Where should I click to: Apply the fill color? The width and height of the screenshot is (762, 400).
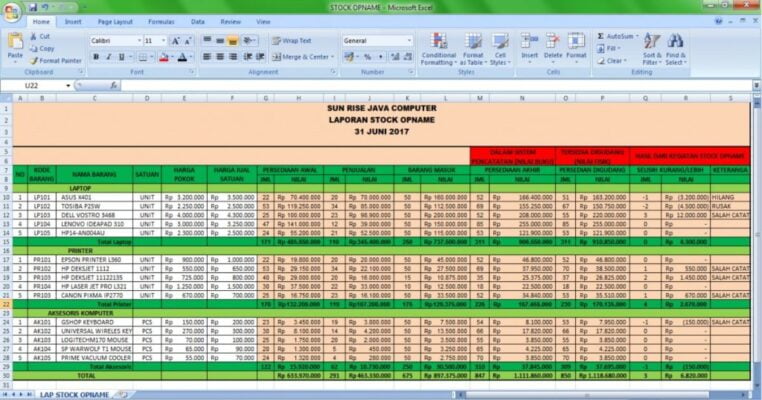164,57
